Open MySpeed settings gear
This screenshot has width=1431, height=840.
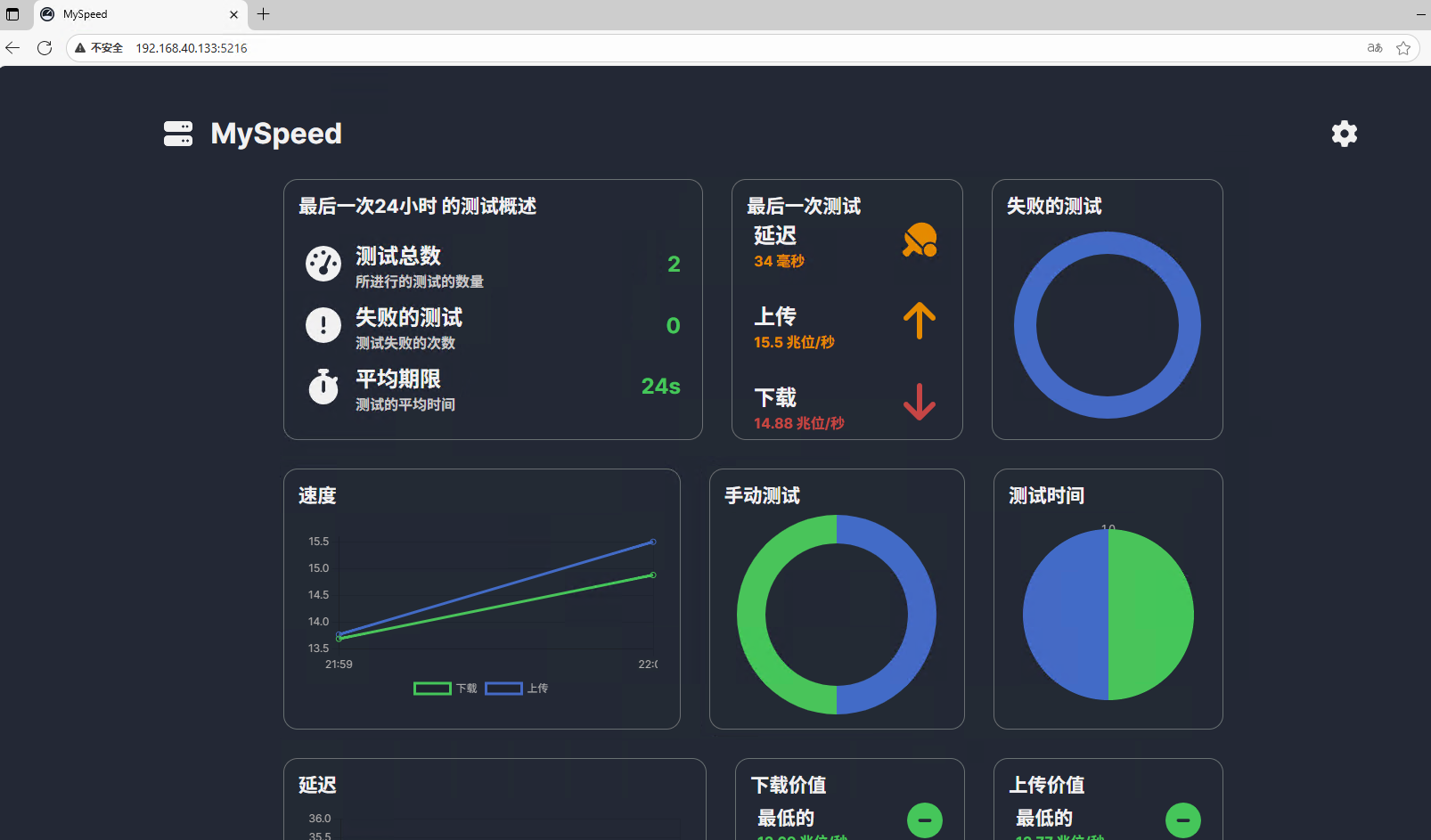[1344, 134]
